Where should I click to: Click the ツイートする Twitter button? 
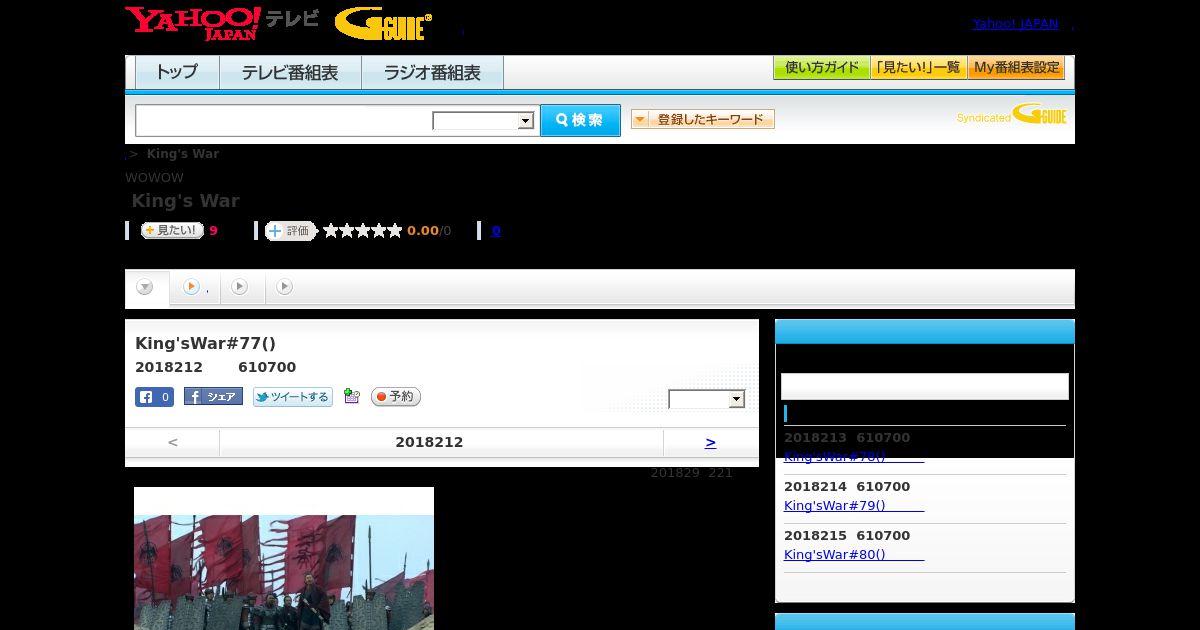(x=293, y=397)
